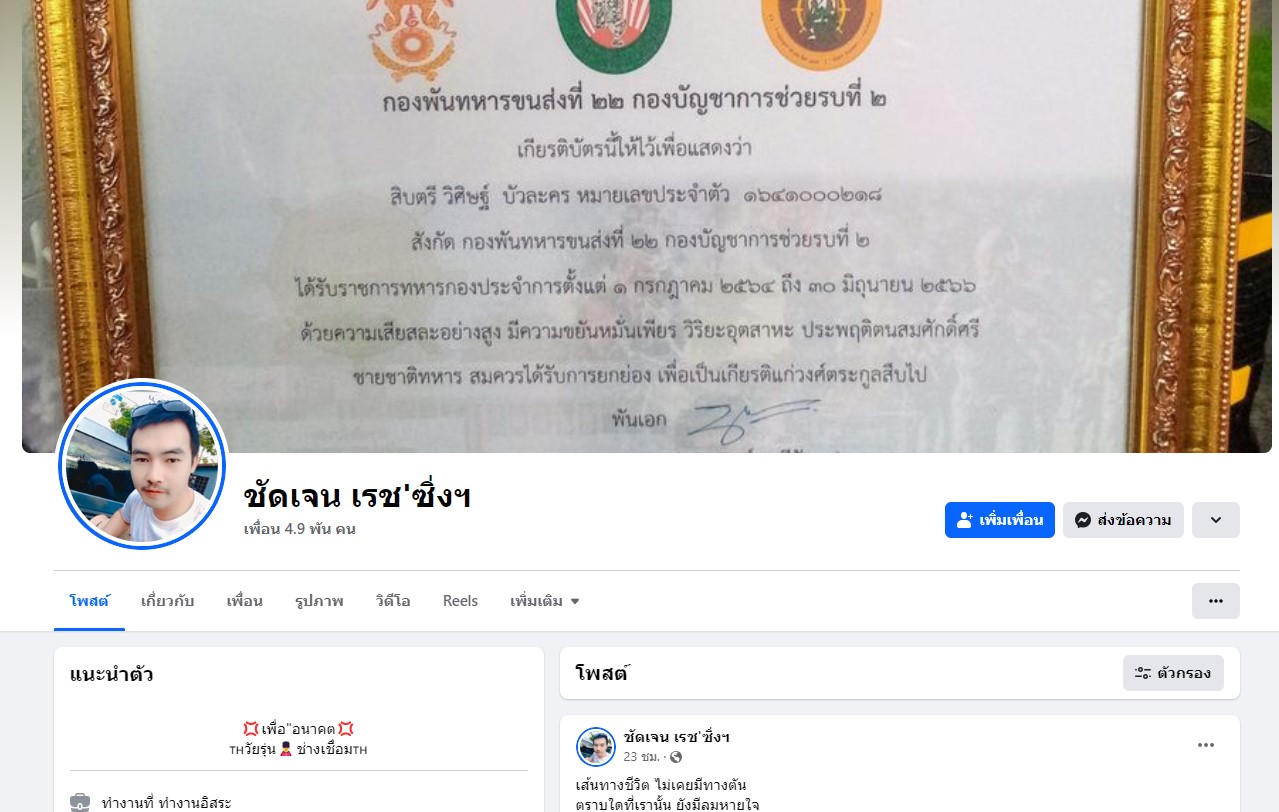Click the filter sliders icon in posts header
The image size is (1279, 812).
[1142, 673]
